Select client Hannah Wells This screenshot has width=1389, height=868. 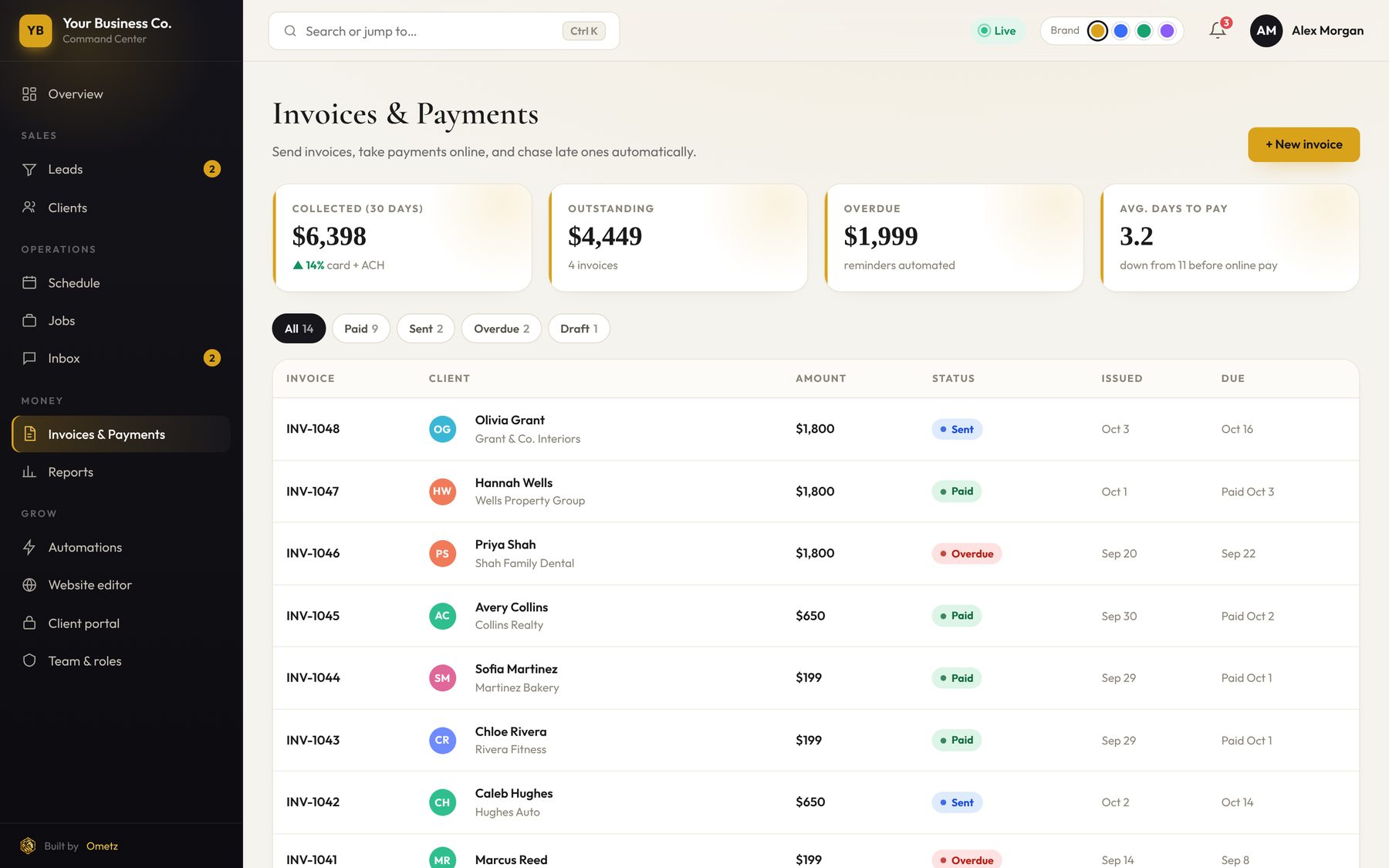pos(514,483)
